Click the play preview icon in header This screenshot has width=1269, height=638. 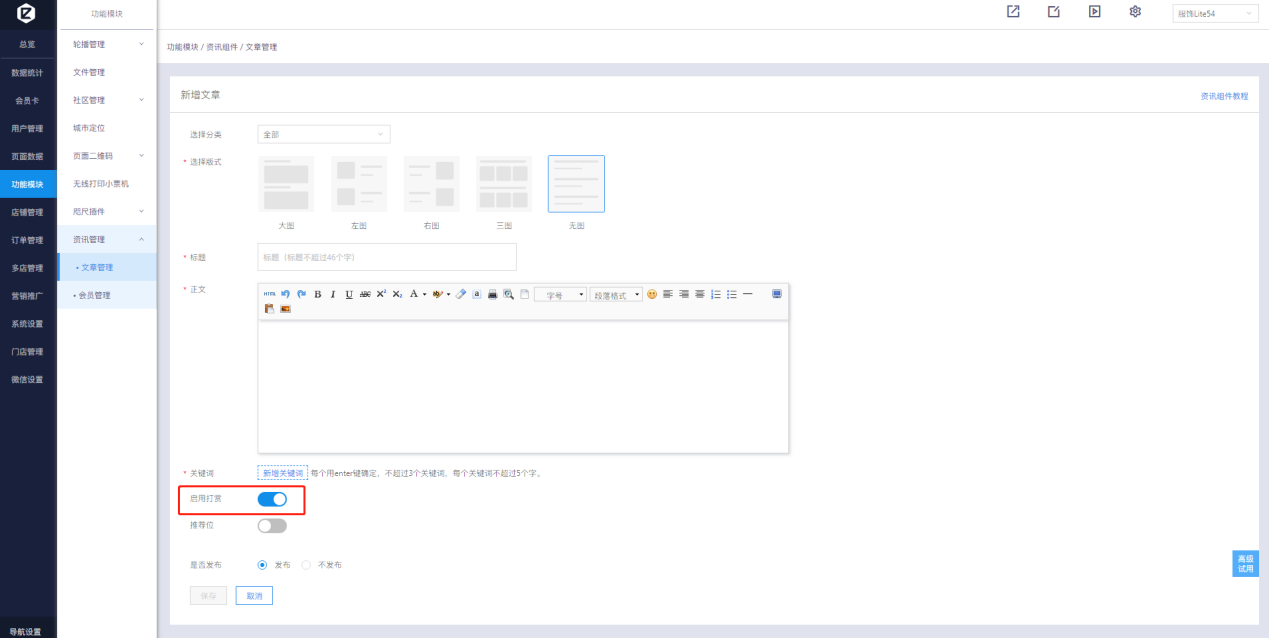click(1095, 12)
